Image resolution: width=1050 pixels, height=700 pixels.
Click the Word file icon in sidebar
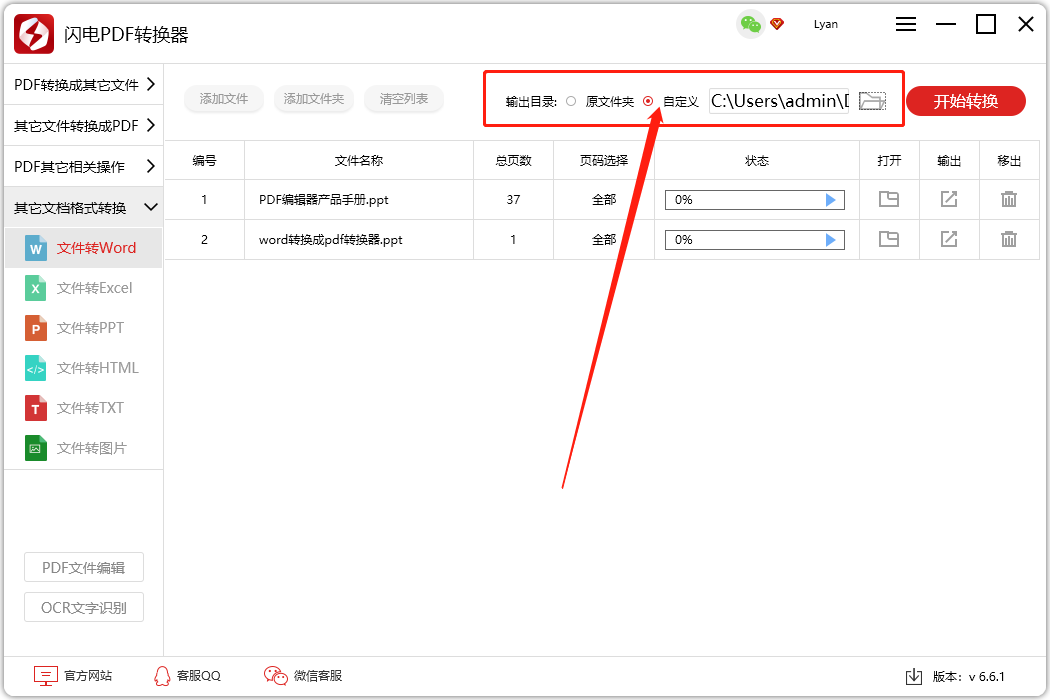coord(35,248)
